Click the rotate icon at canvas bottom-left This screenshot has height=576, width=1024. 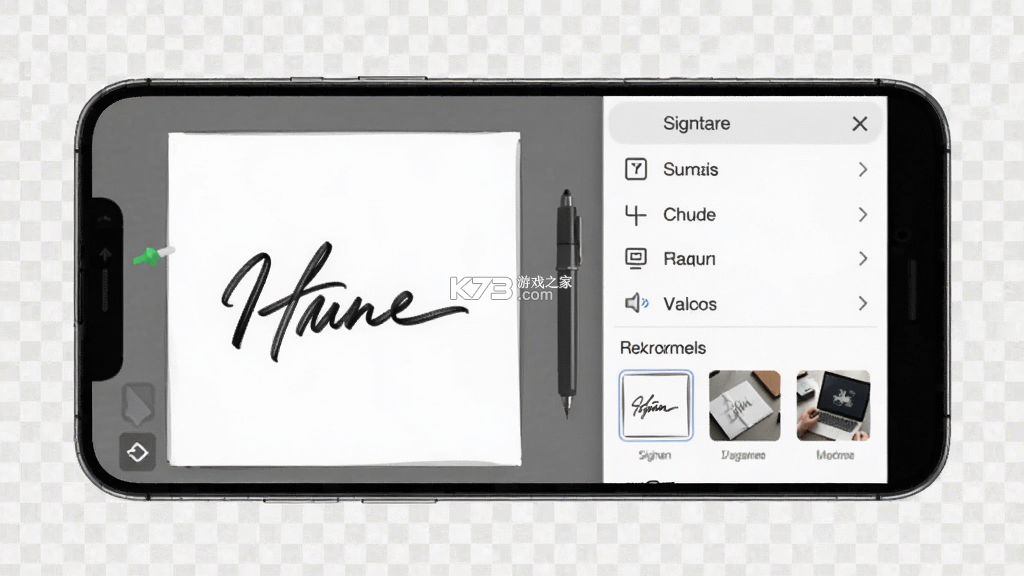coord(137,452)
